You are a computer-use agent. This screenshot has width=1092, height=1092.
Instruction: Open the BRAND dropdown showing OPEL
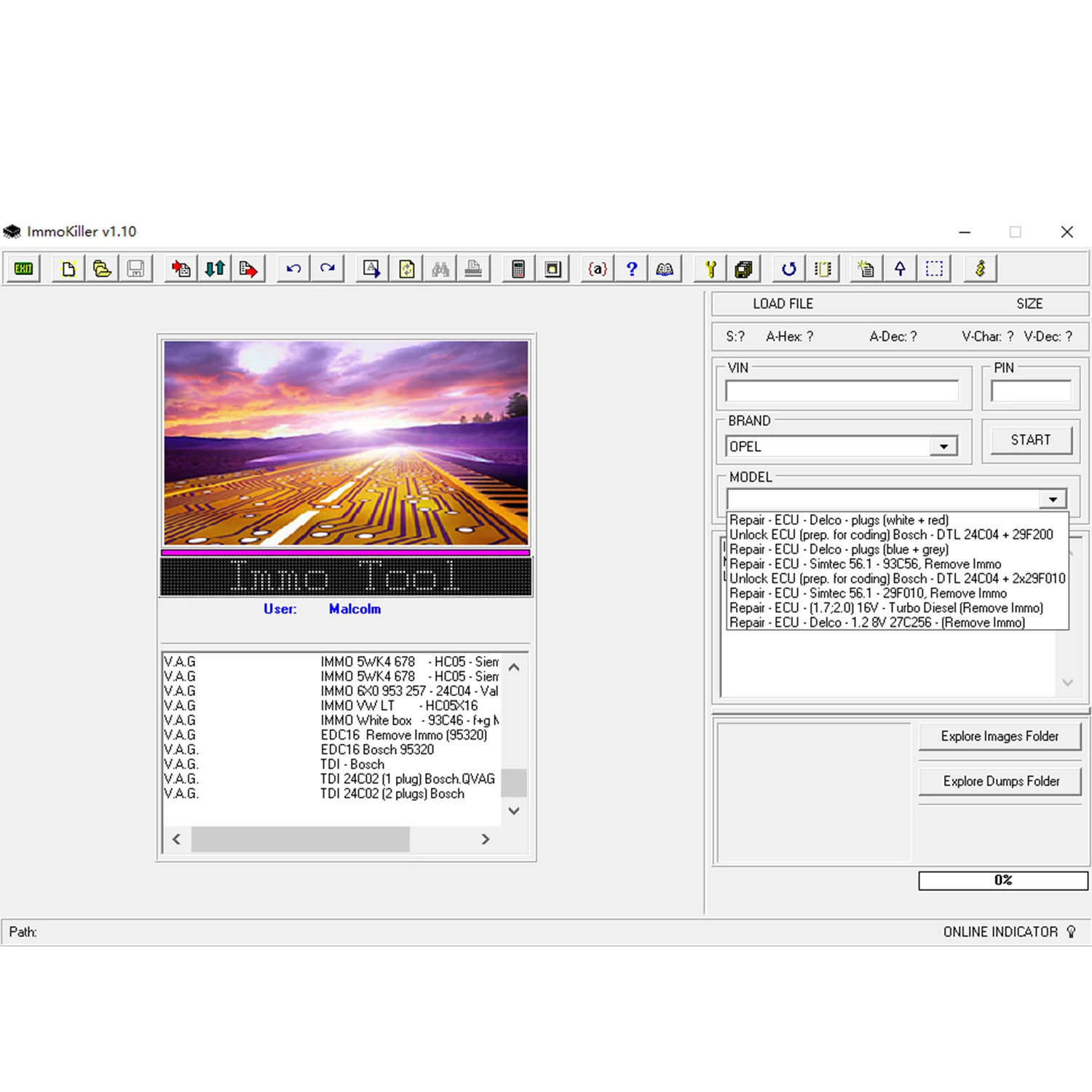944,446
